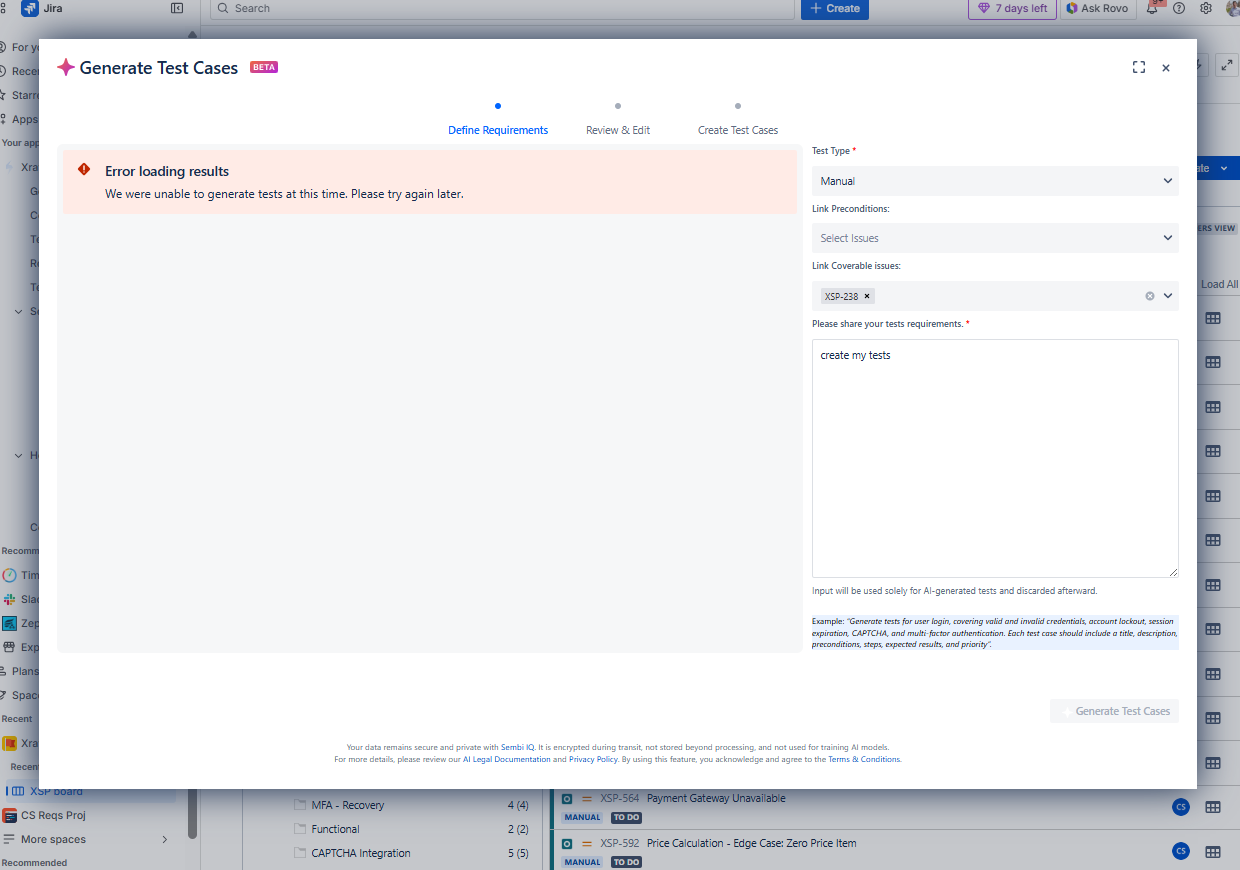Click the Ask Rovo button
This screenshot has width=1240, height=870.
pos(1100,8)
